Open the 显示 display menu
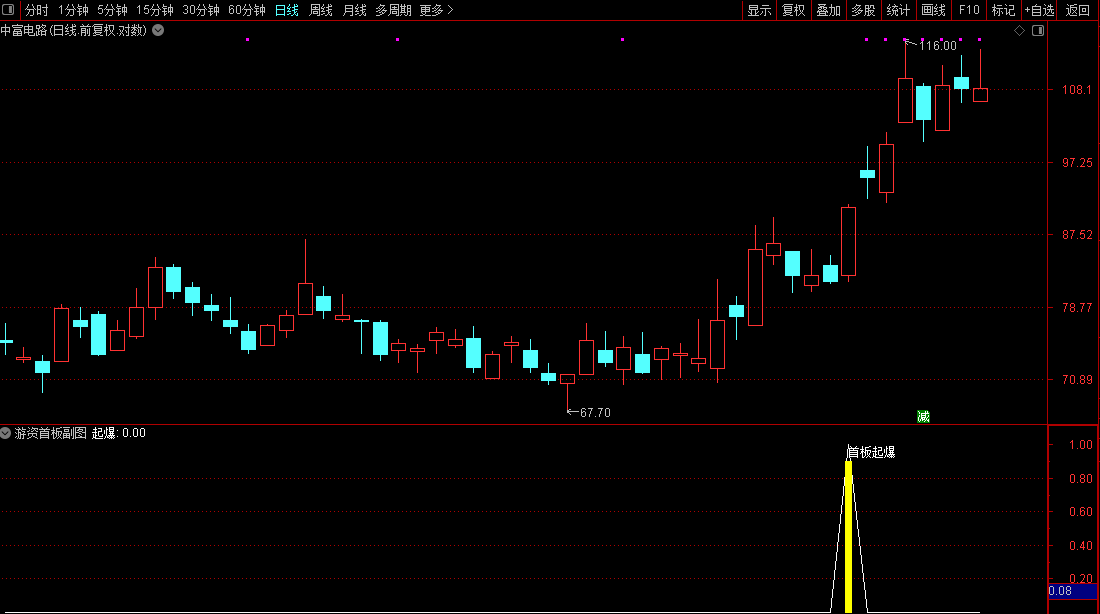This screenshot has width=1100, height=614. (759, 11)
